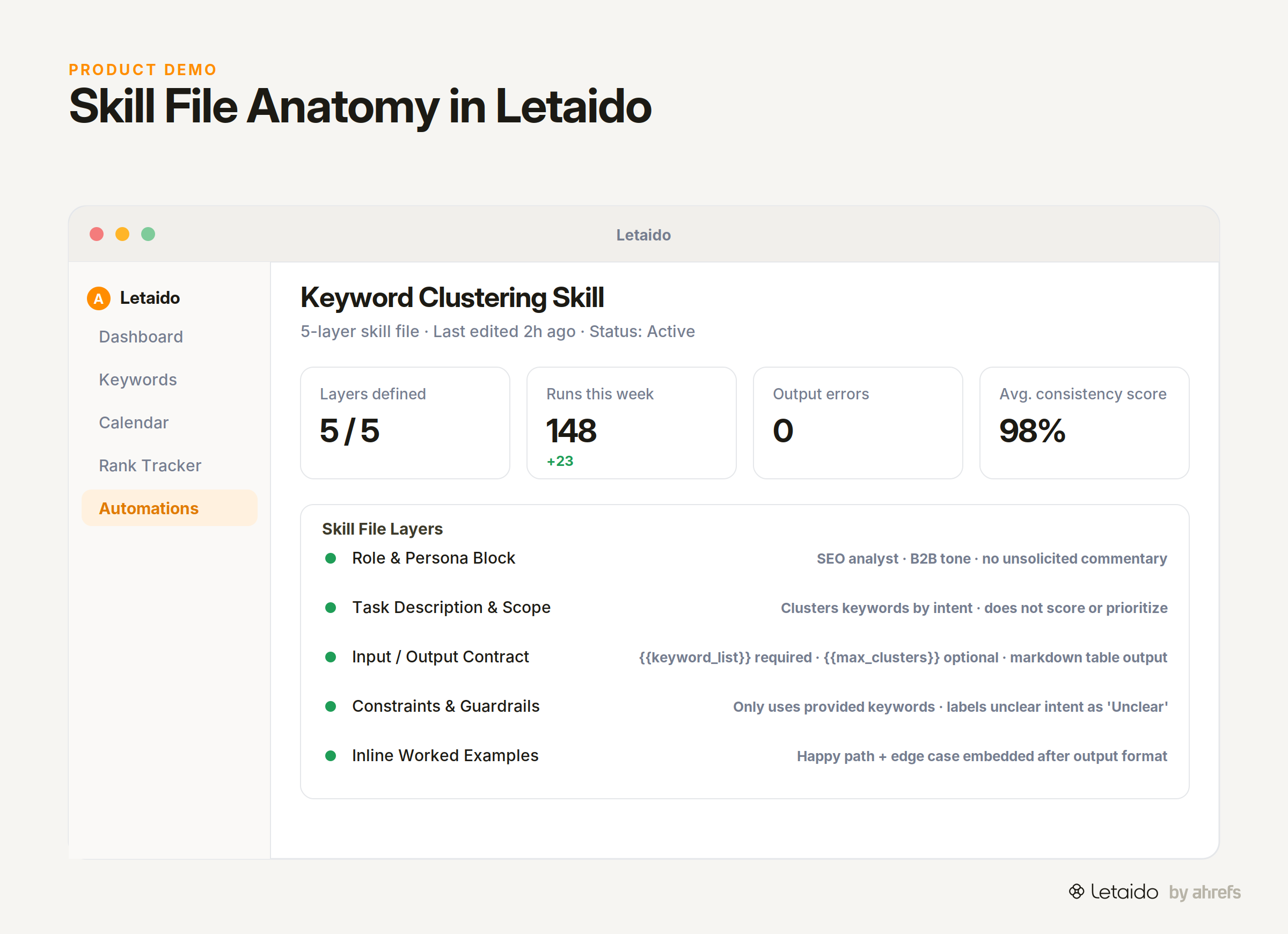Open the Runs this week card
1288x934 pixels.
pos(632,422)
